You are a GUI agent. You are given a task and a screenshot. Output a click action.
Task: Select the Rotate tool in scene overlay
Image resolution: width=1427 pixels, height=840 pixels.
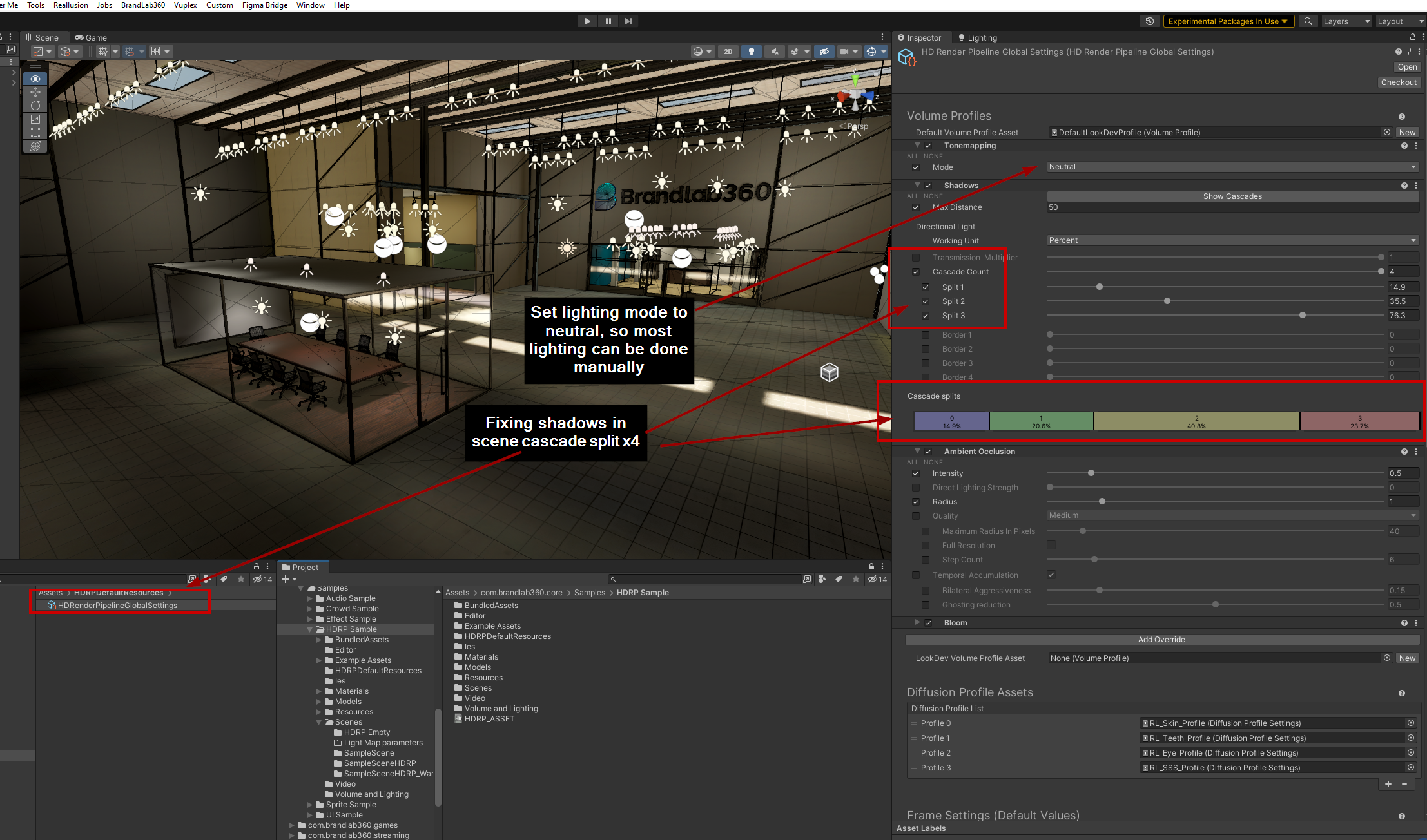tap(35, 106)
